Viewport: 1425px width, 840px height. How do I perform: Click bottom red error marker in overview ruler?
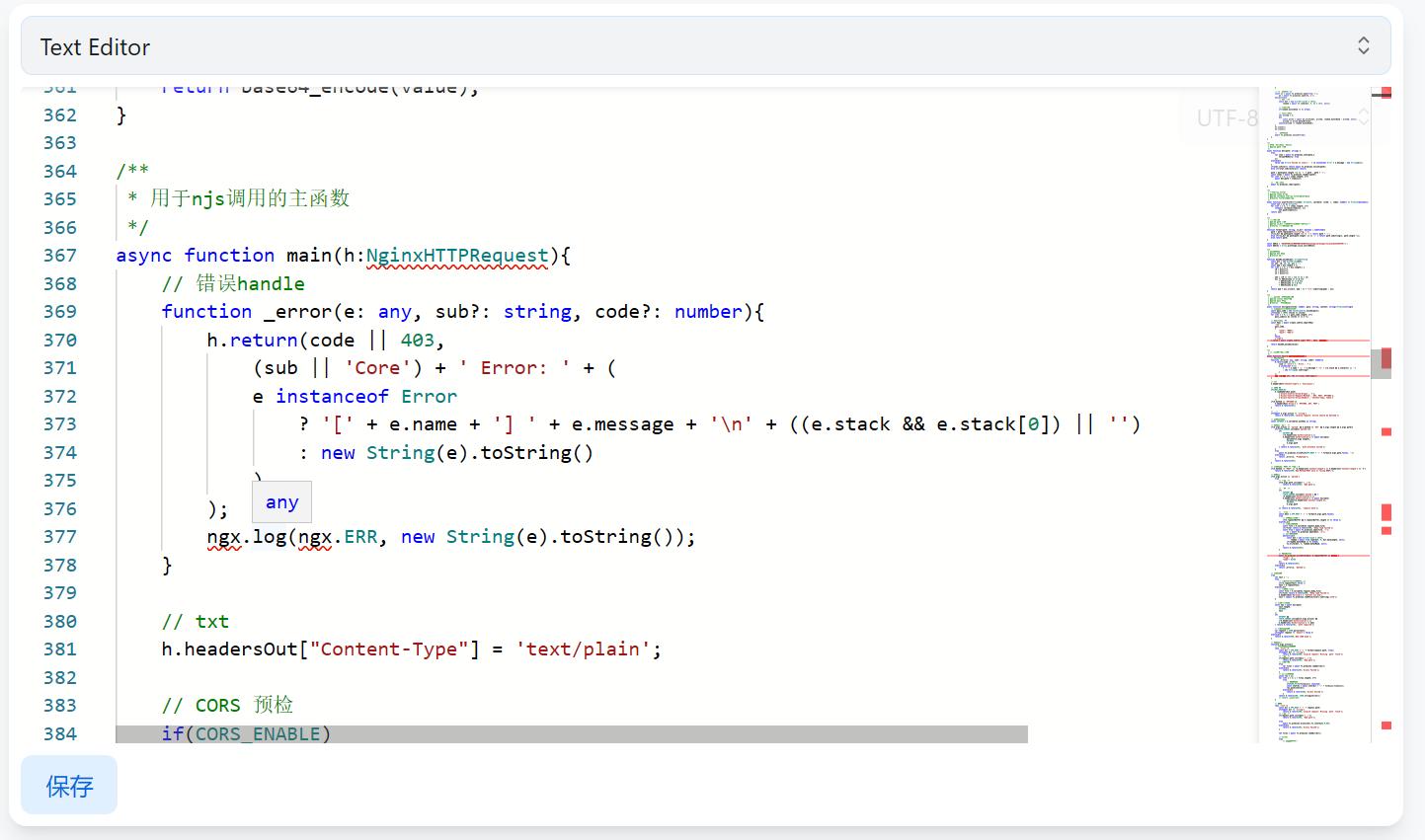[1386, 725]
